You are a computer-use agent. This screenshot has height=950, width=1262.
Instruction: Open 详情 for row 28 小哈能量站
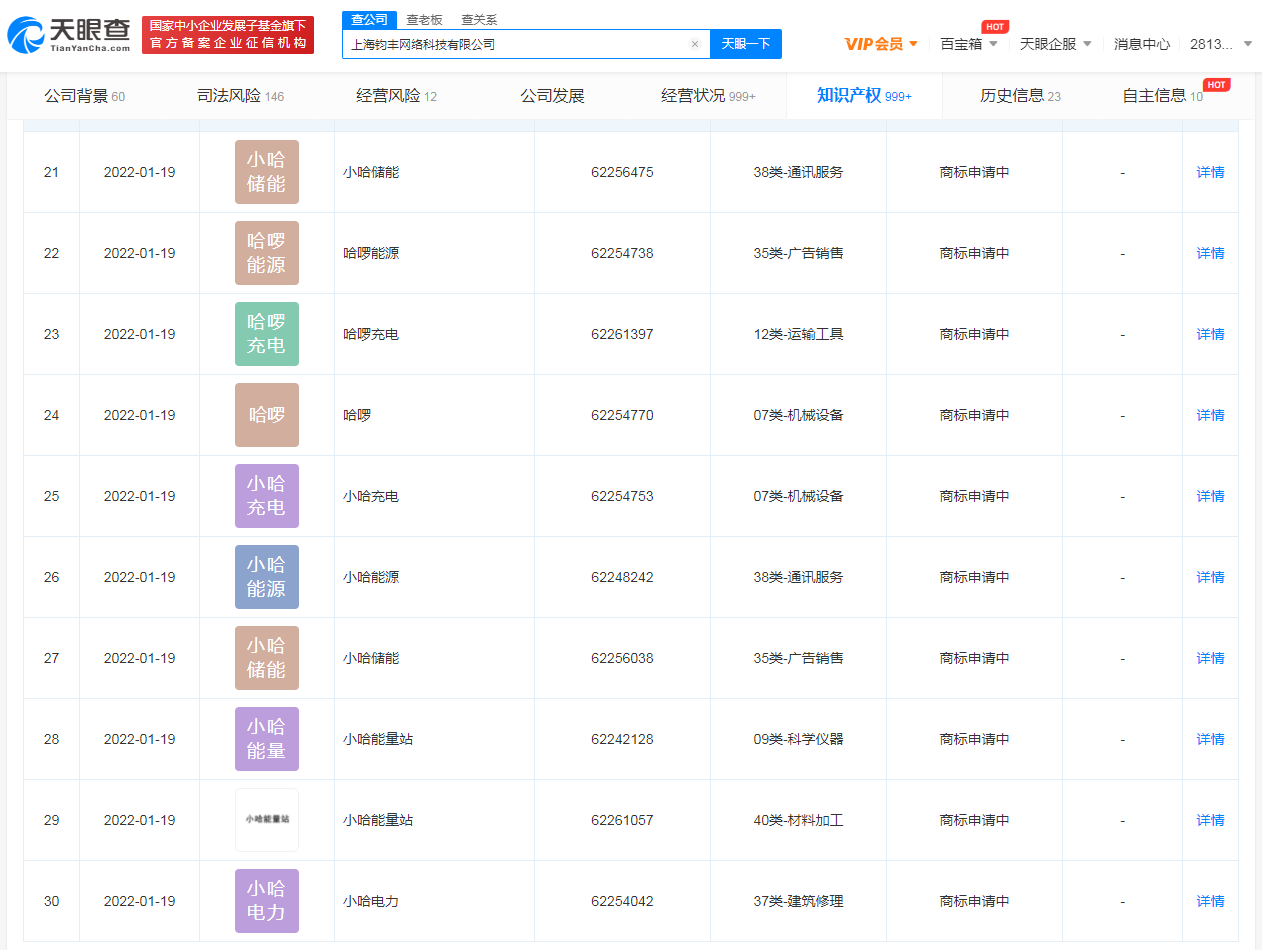pyautogui.click(x=1210, y=739)
